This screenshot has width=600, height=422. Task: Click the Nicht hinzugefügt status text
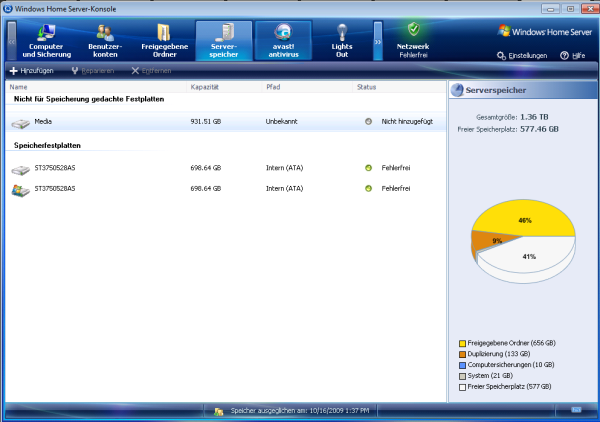tap(407, 122)
